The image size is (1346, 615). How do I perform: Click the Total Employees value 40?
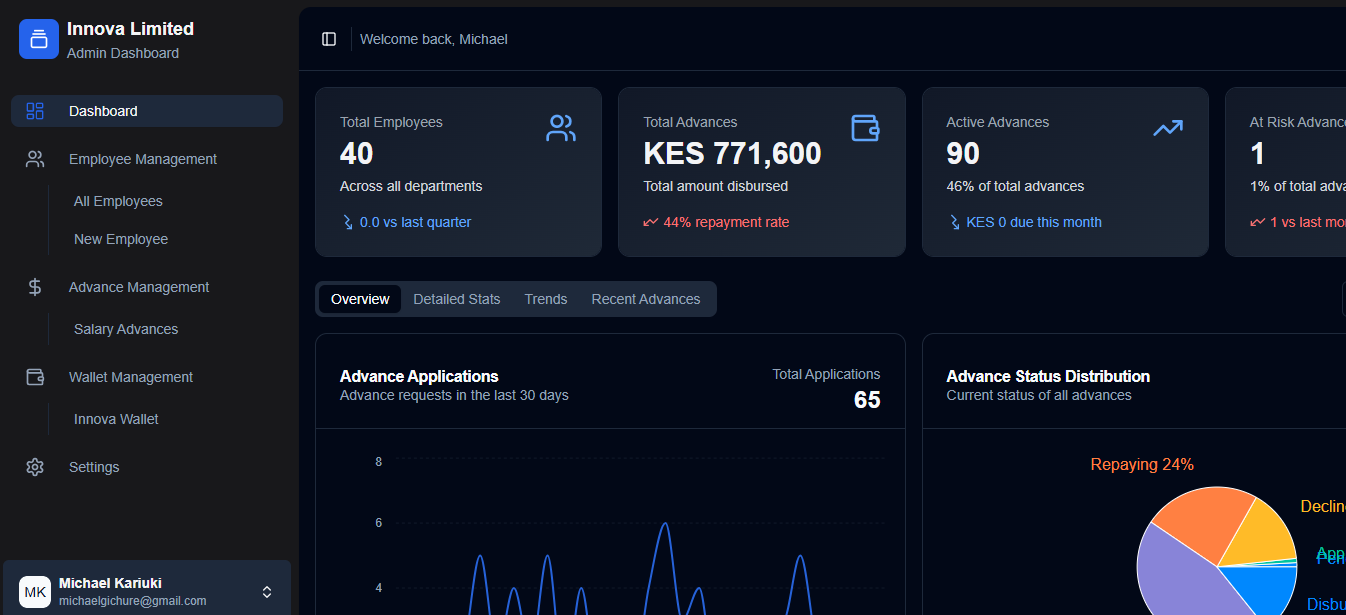coord(357,153)
